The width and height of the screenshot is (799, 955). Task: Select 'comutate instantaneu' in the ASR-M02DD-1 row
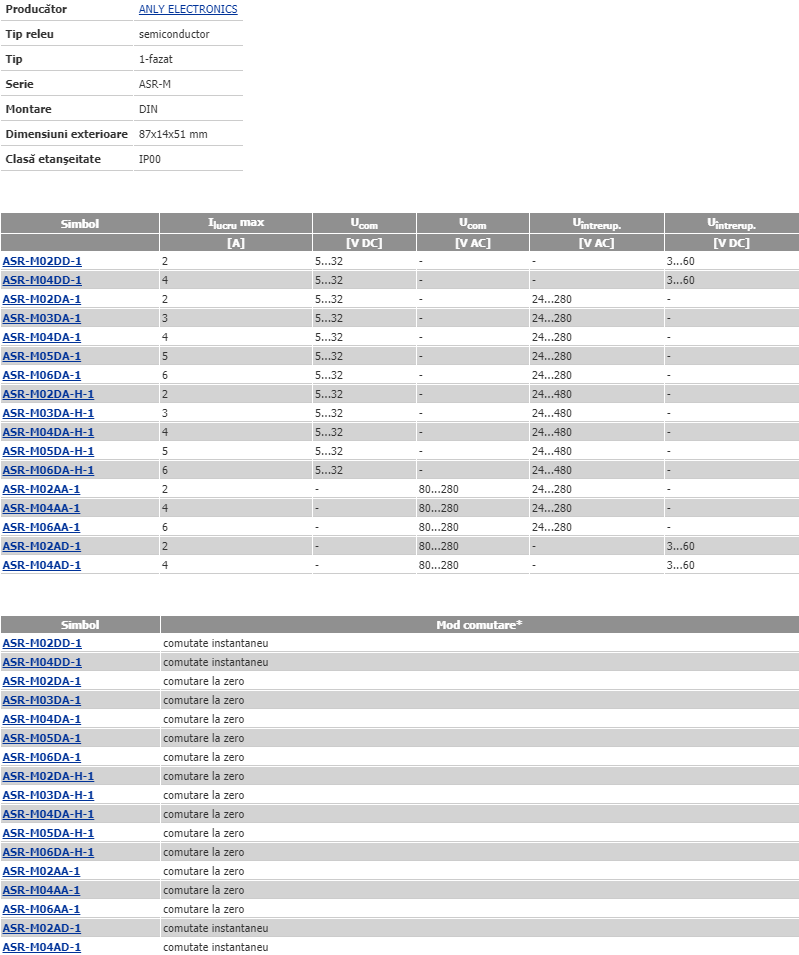(216, 643)
